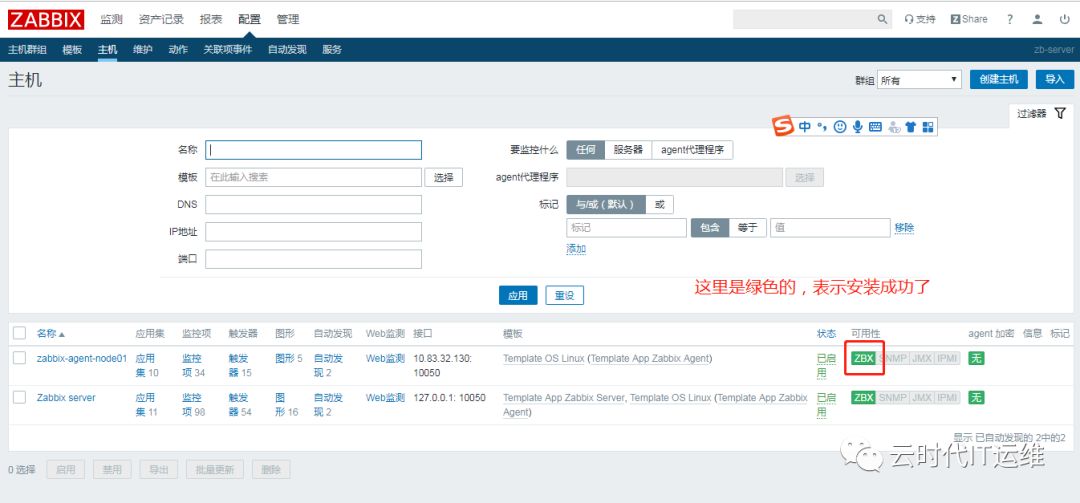The width and height of the screenshot is (1080, 503).
Task: Click the Sogou emoji smiley icon
Action: (x=840, y=127)
